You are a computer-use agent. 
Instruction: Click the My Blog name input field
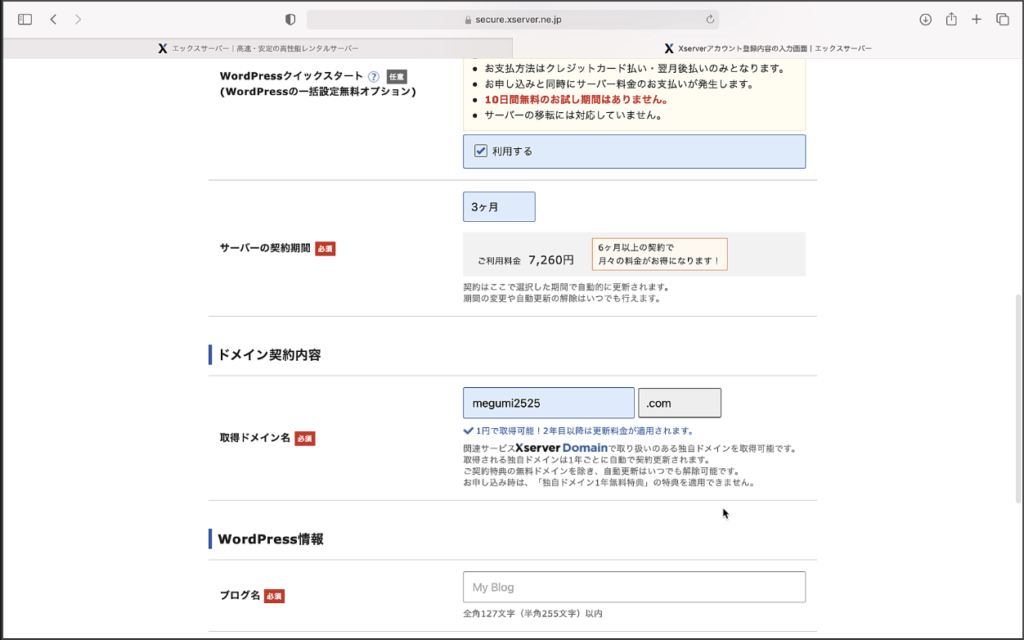point(634,587)
